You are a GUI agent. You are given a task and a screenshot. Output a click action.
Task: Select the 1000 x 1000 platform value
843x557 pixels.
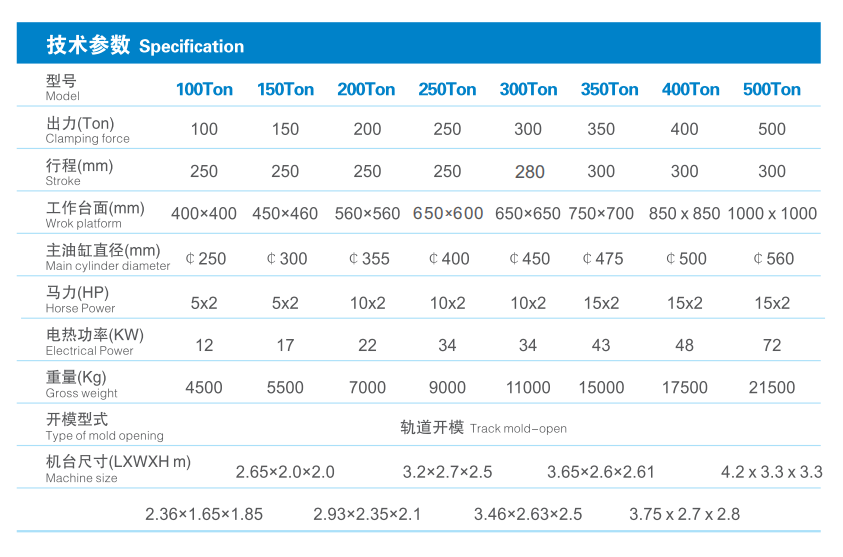pyautogui.click(x=771, y=213)
